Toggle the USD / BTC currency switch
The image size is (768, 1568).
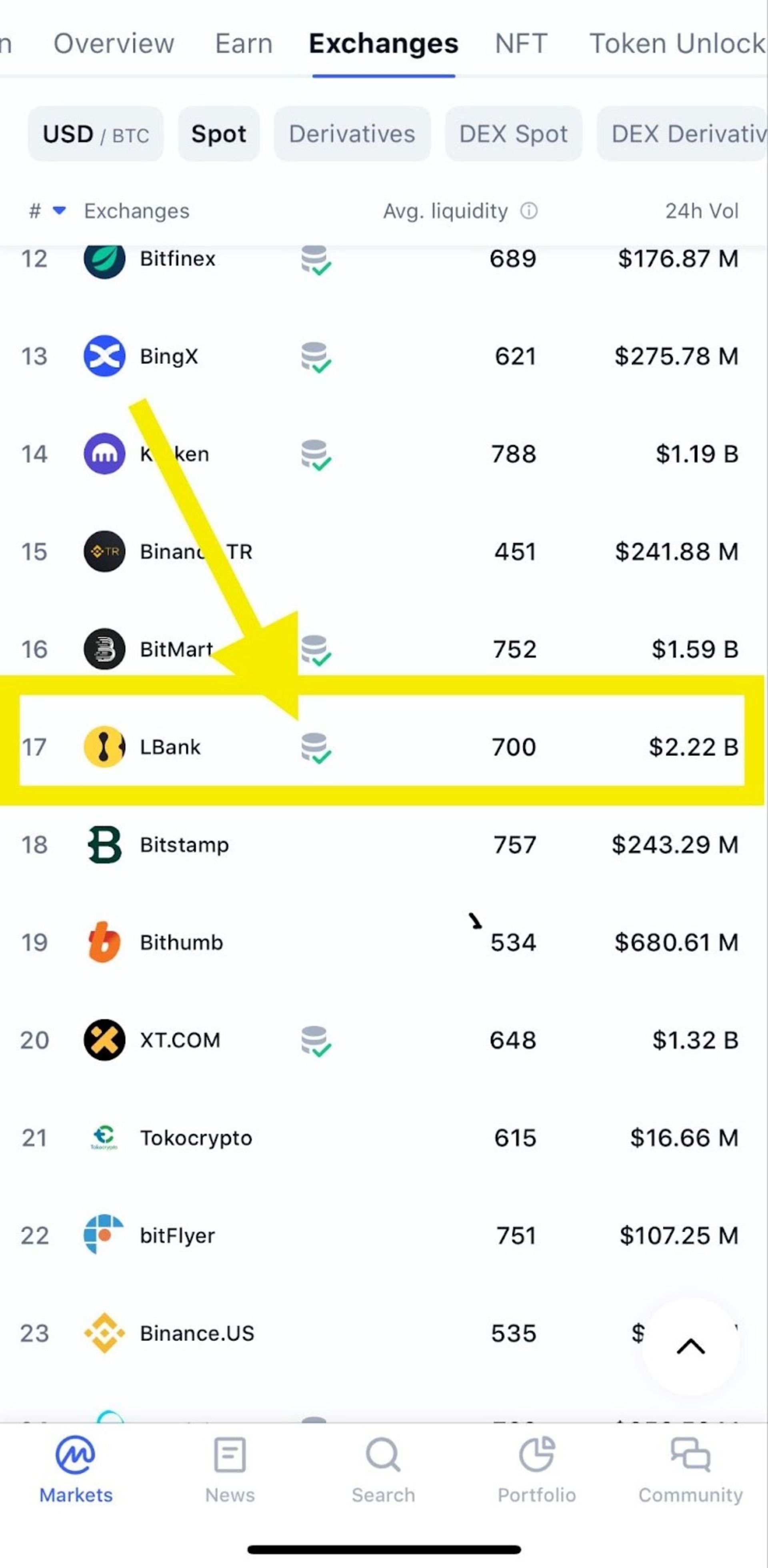tap(96, 134)
